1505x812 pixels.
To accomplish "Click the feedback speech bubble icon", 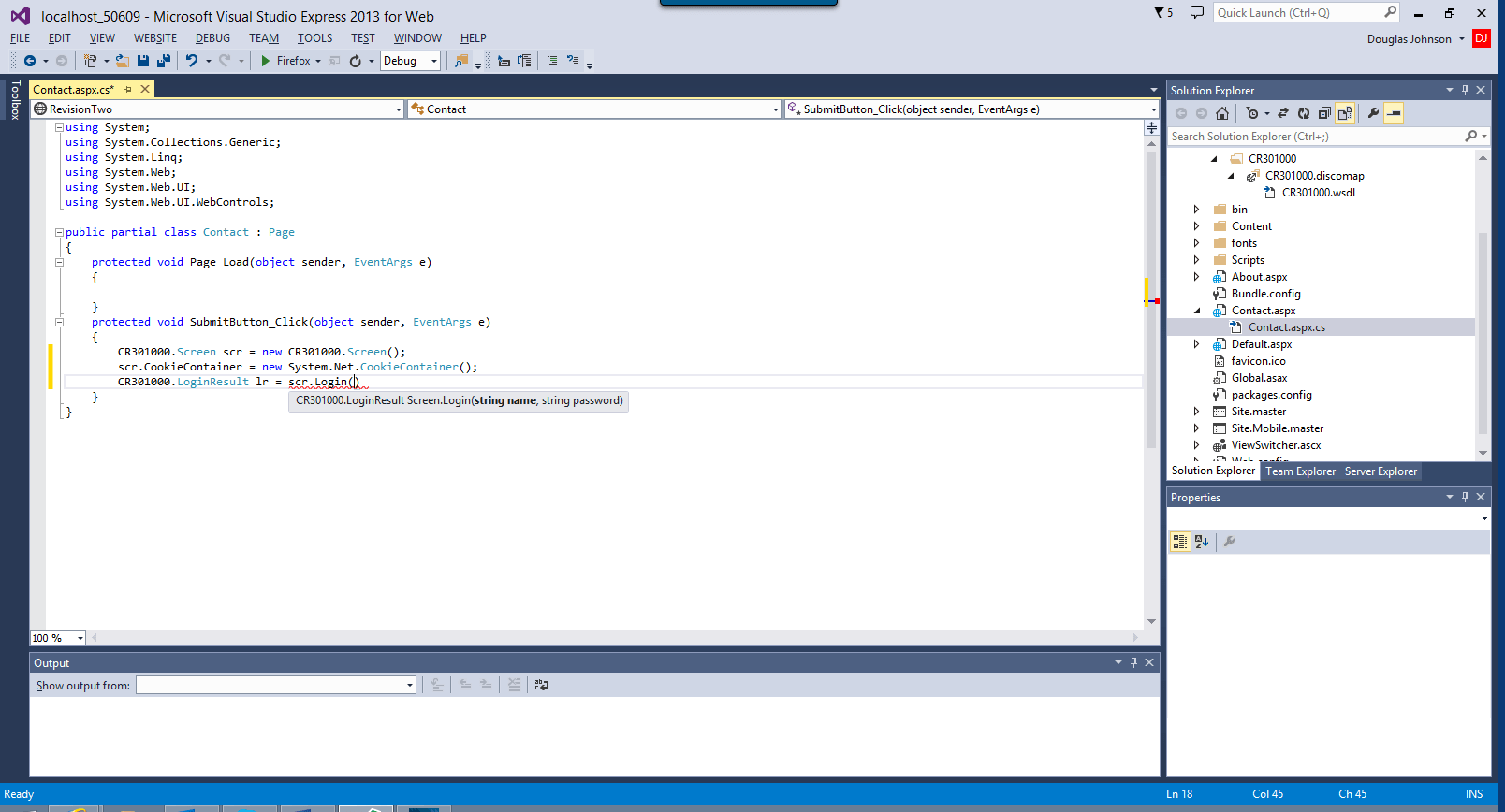I will click(x=1197, y=12).
